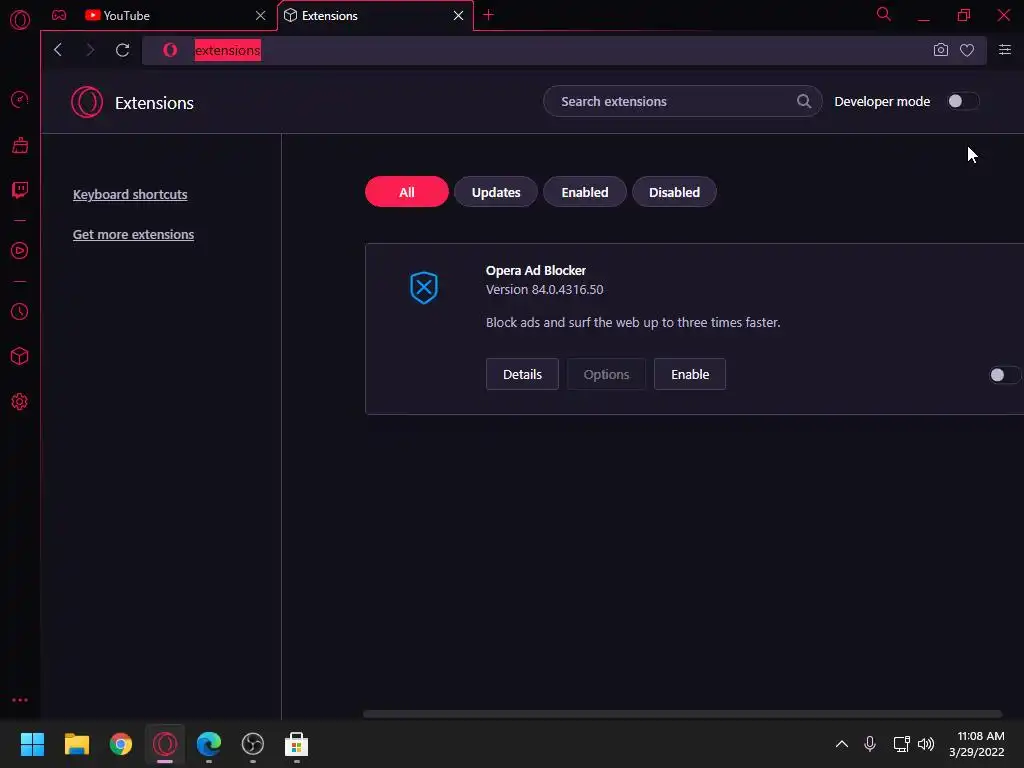Open Twitch panel in sidebar
Image resolution: width=1024 pixels, height=768 pixels.
20,190
